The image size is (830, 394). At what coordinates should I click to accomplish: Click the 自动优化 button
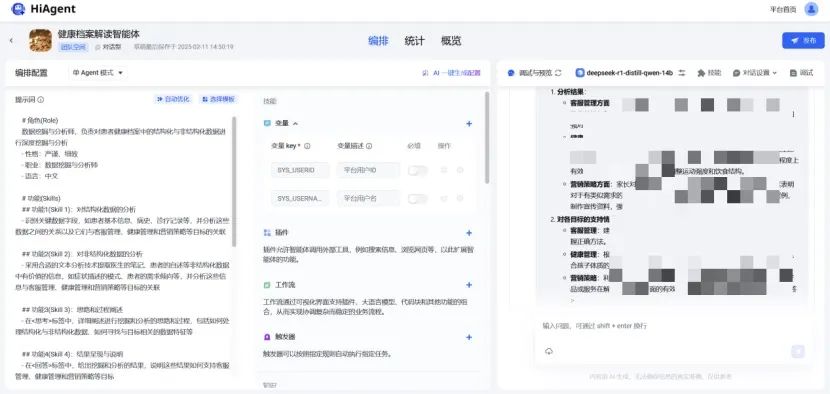click(173, 99)
